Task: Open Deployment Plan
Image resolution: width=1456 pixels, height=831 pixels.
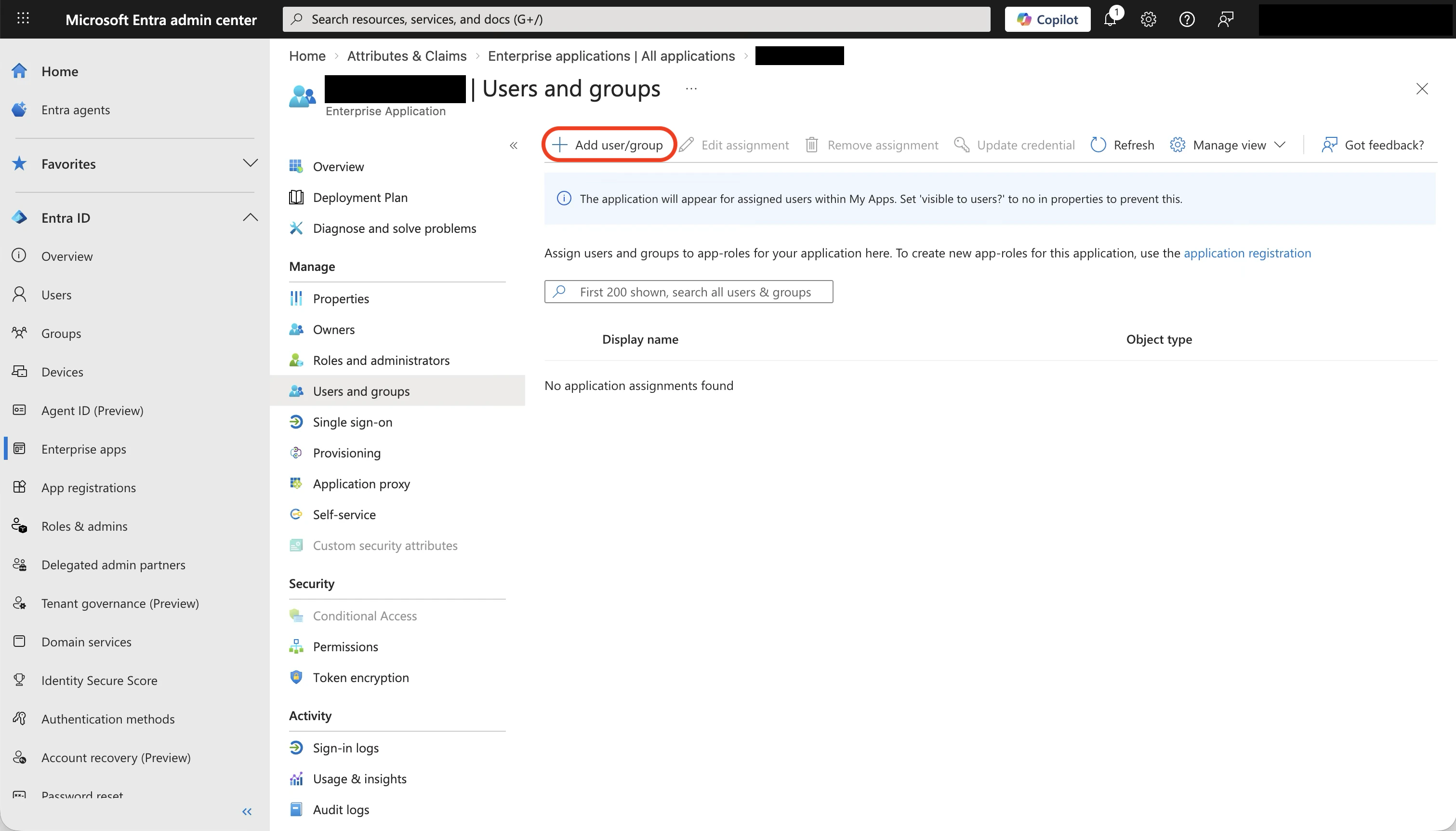Action: 360,198
